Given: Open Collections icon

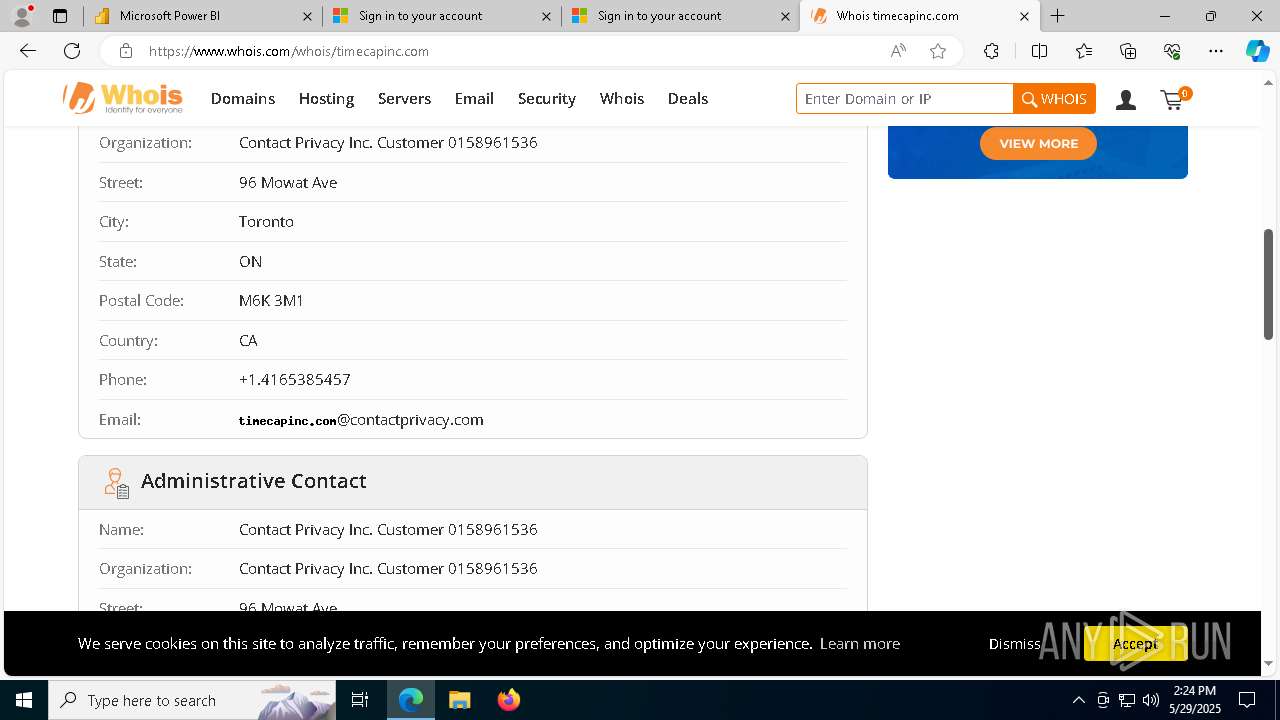Looking at the screenshot, I should click(1128, 51).
